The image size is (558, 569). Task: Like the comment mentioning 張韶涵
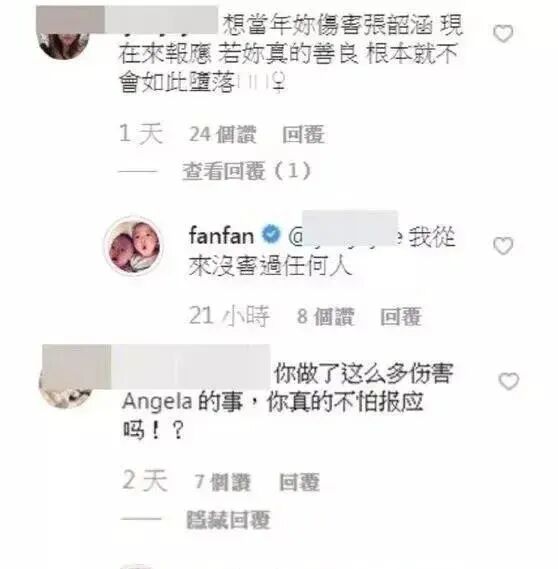pyautogui.click(x=503, y=34)
